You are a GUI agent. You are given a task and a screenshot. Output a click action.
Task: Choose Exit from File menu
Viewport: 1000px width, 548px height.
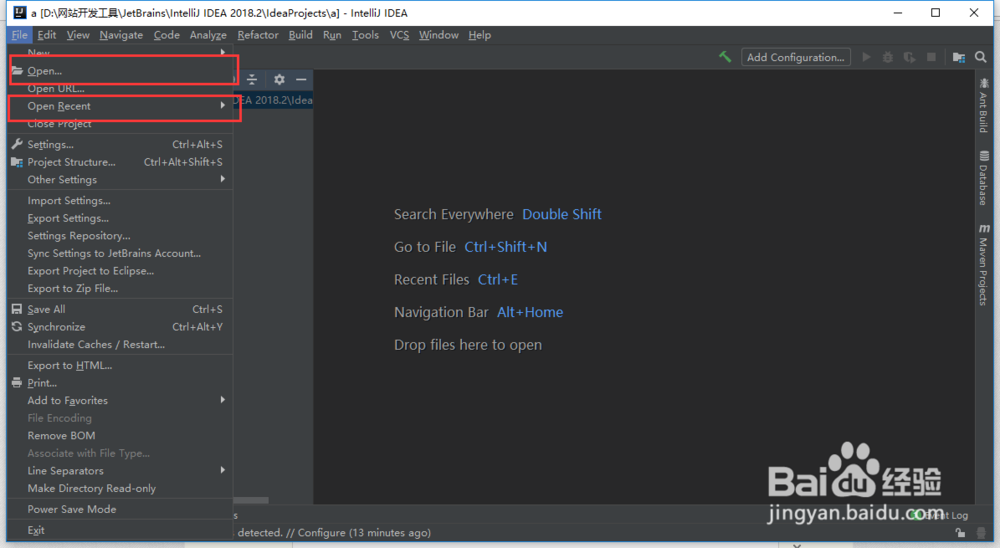(120, 530)
